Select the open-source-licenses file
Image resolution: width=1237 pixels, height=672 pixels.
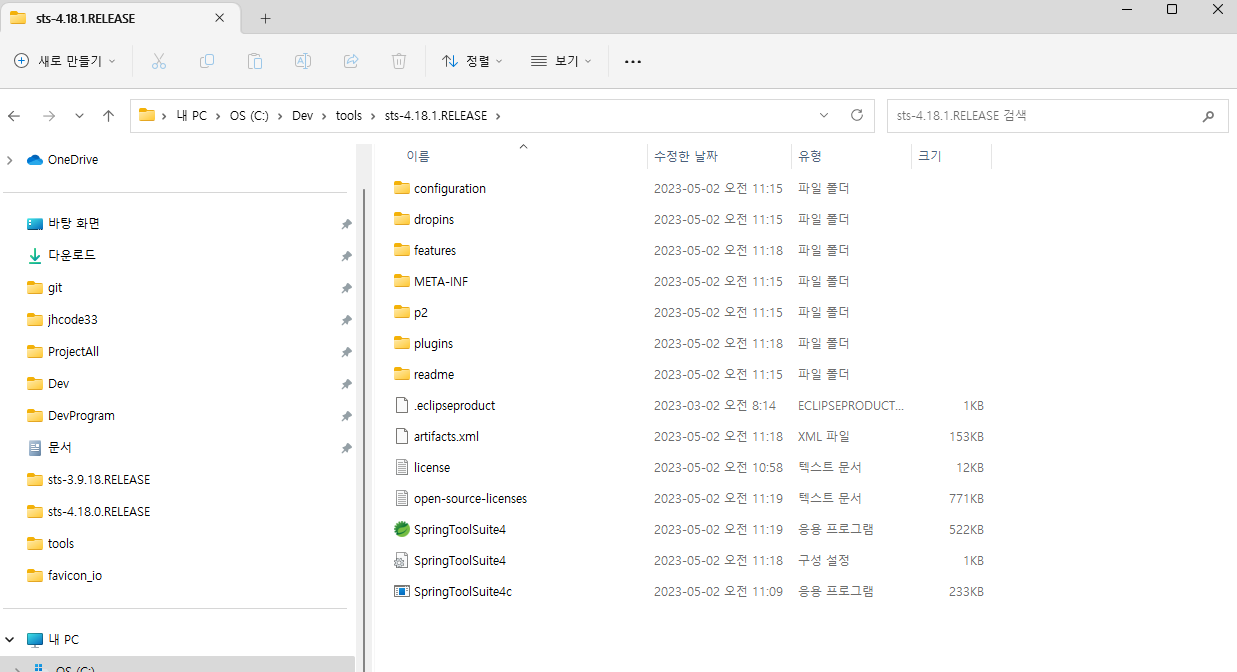[x=461, y=498]
